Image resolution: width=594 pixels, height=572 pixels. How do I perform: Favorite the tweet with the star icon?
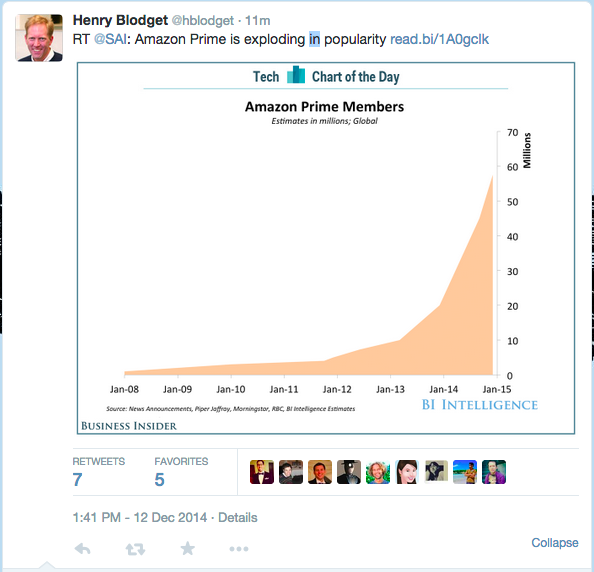click(188, 548)
